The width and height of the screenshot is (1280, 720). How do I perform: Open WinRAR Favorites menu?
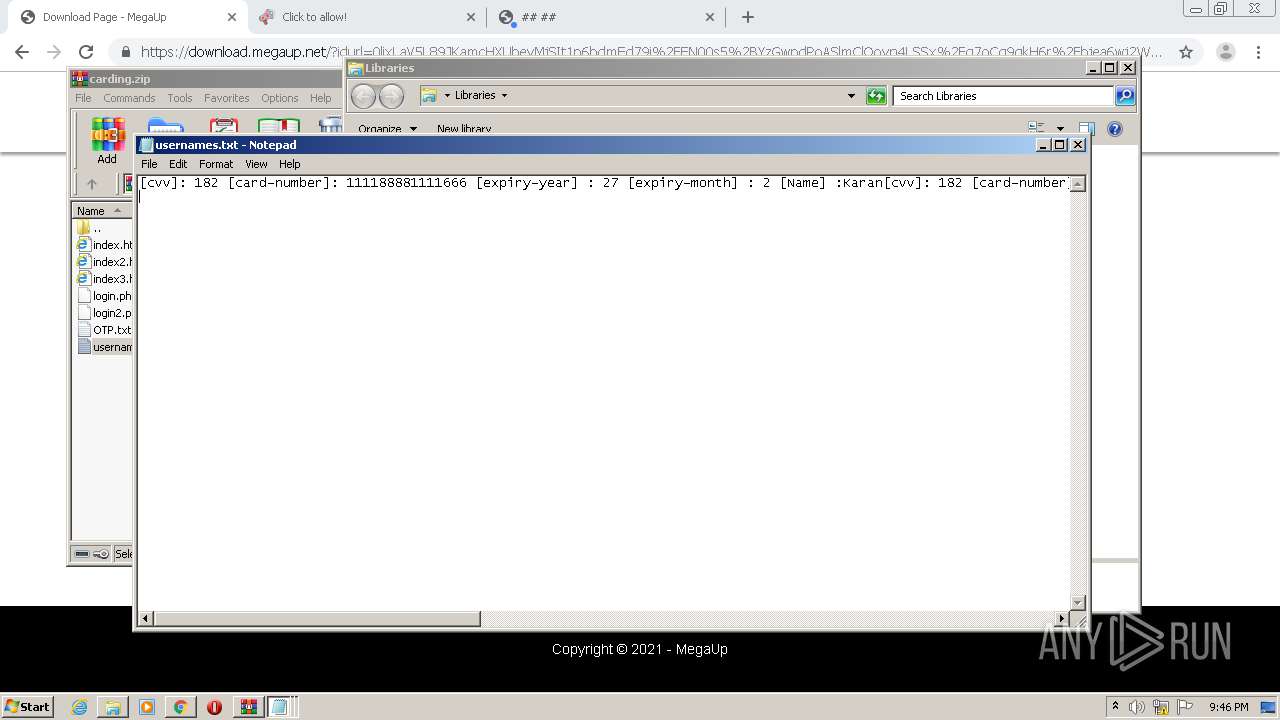[227, 98]
